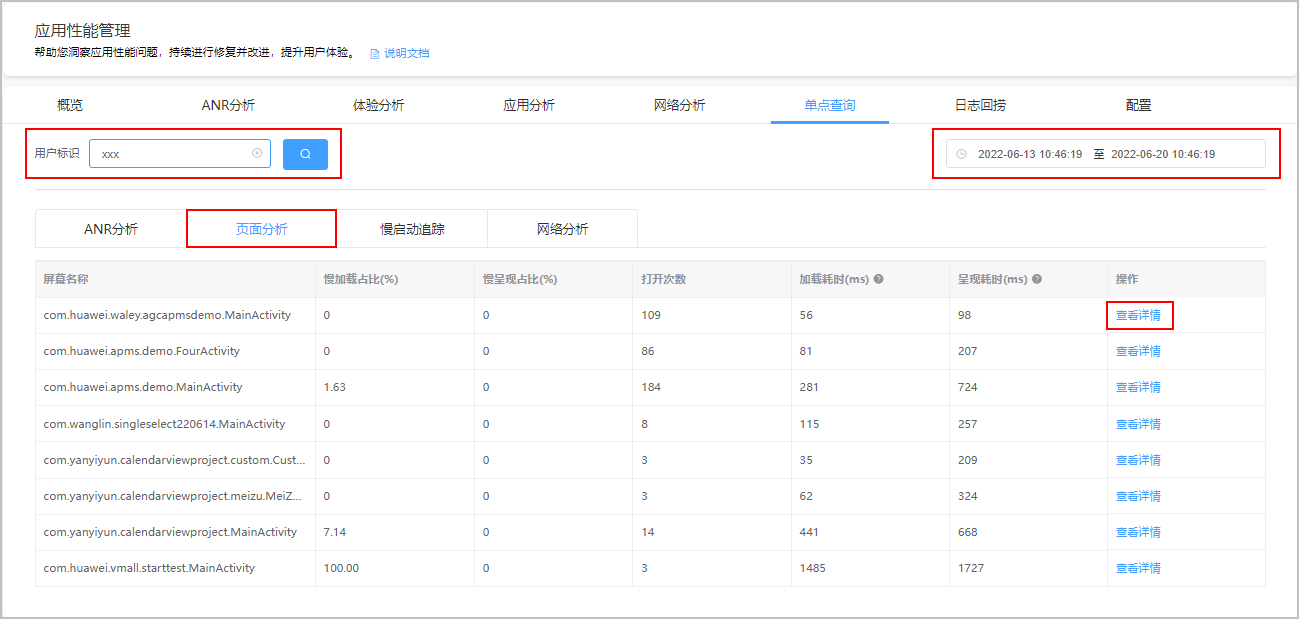
Task: View details for agcapmsdemo.MainActivity
Action: coord(1138,315)
